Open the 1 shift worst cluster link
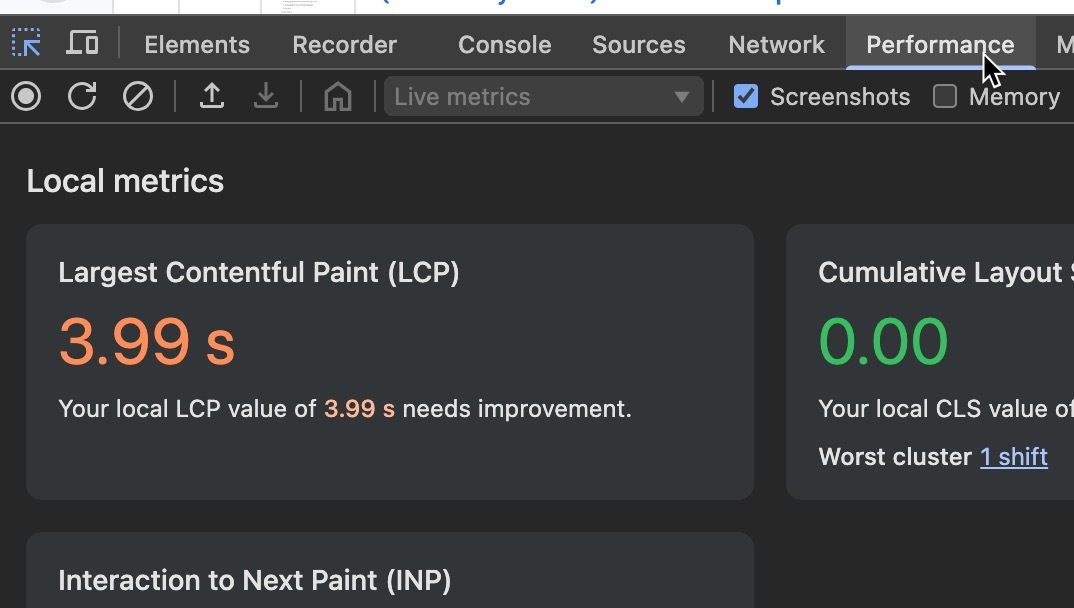This screenshot has height=608, width=1074. tap(1014, 457)
